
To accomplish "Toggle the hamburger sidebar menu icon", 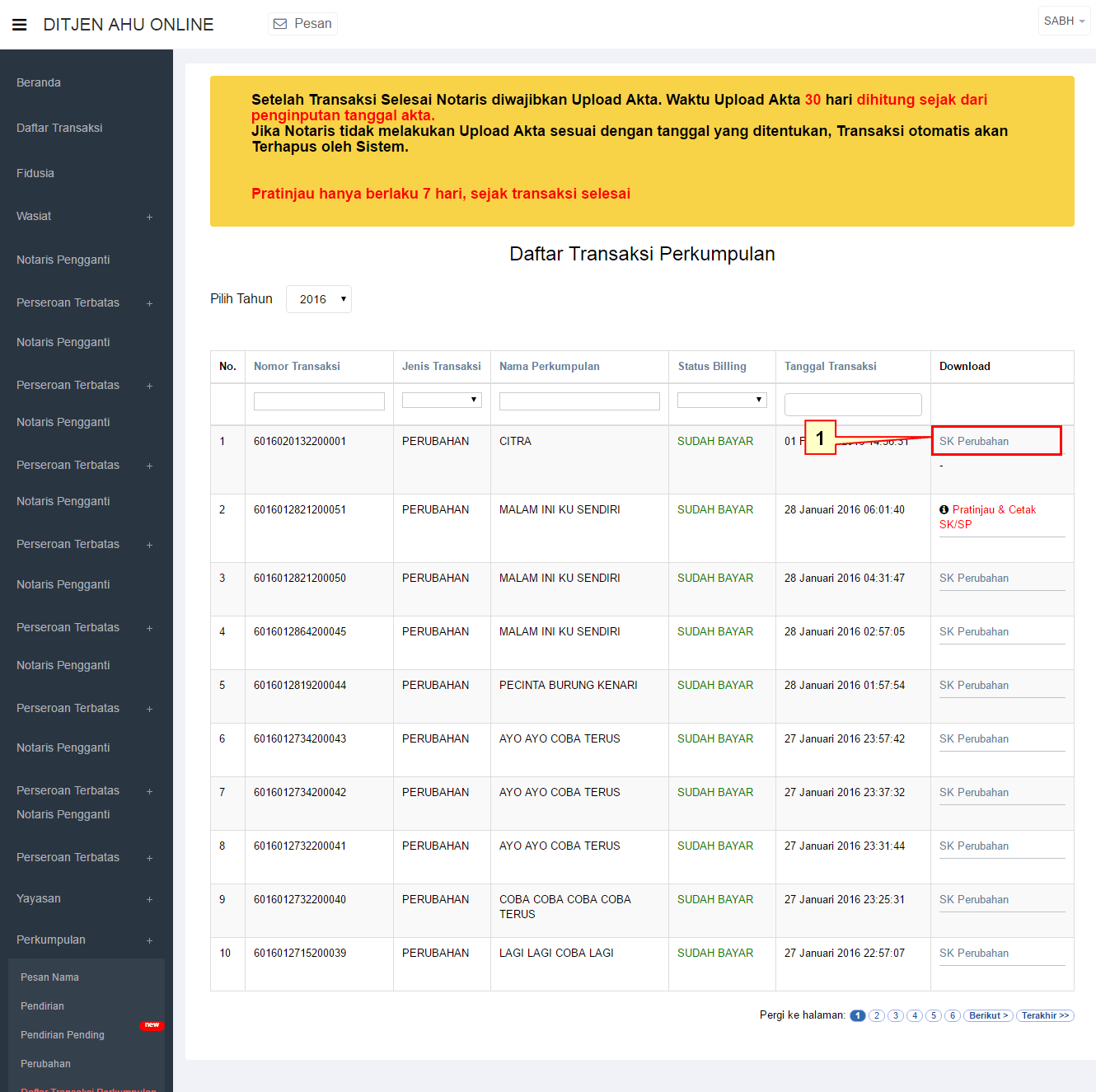I will [19, 25].
